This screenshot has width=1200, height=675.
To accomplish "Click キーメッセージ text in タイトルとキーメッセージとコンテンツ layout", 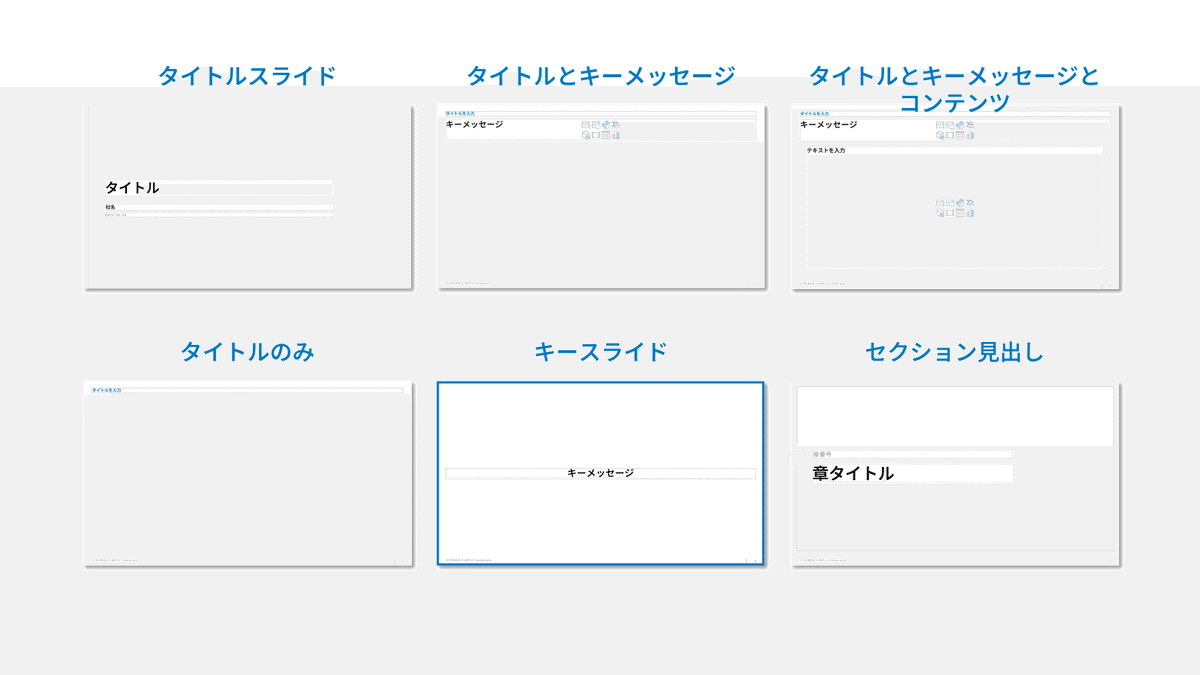I will [829, 125].
